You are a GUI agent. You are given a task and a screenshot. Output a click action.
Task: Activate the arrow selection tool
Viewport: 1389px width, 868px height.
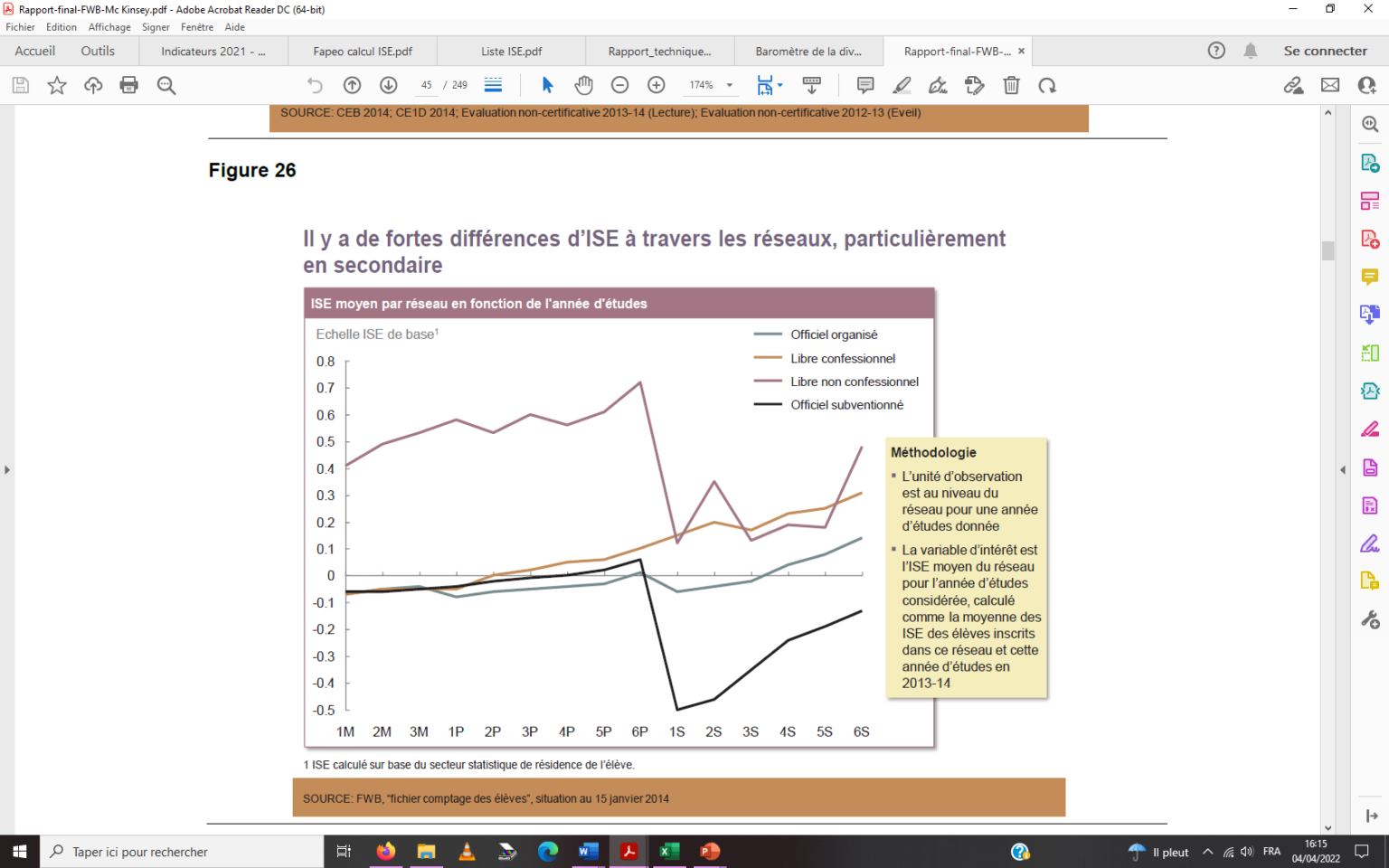547,85
